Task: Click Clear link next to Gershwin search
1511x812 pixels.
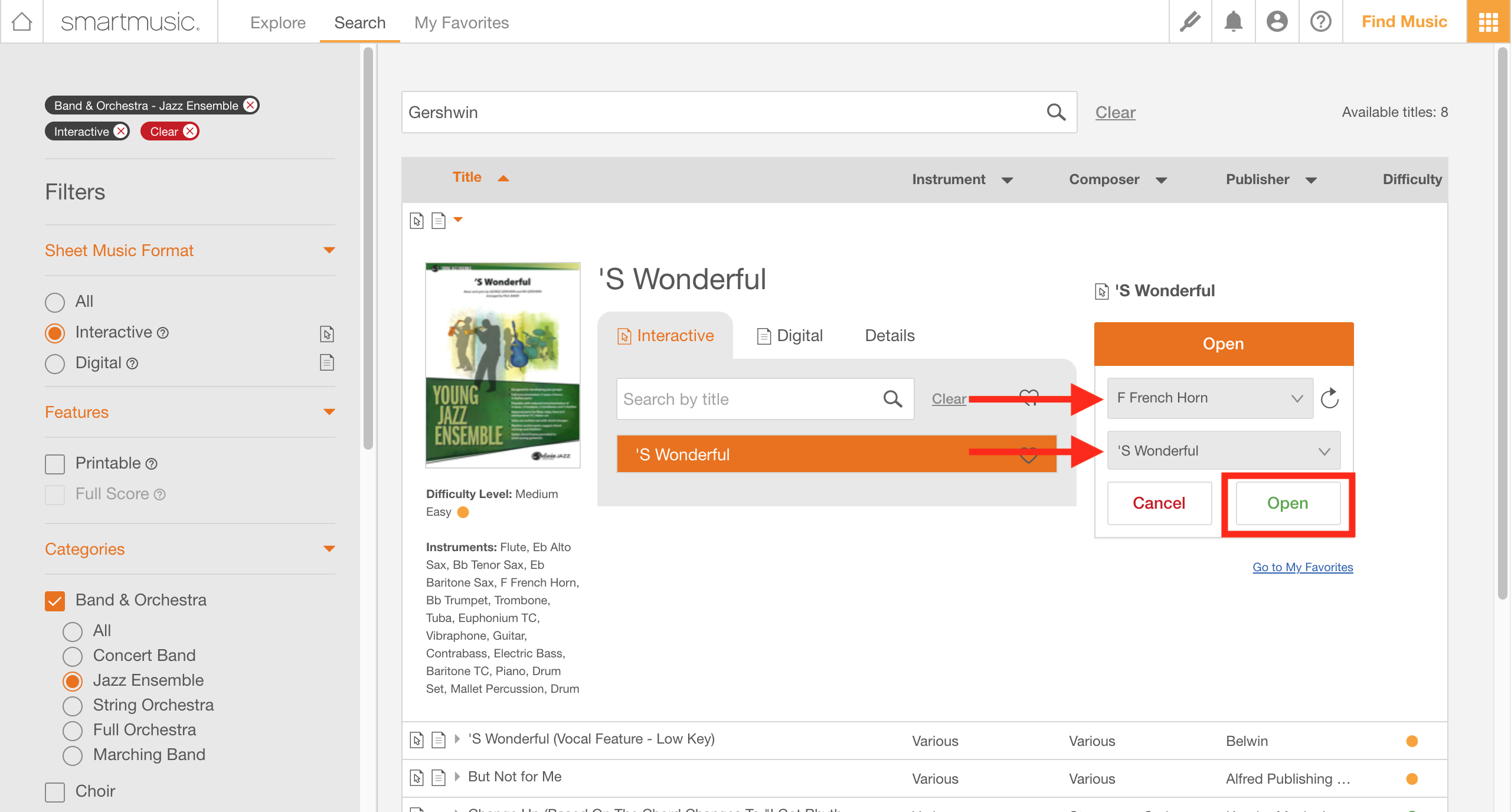Action: click(1115, 112)
